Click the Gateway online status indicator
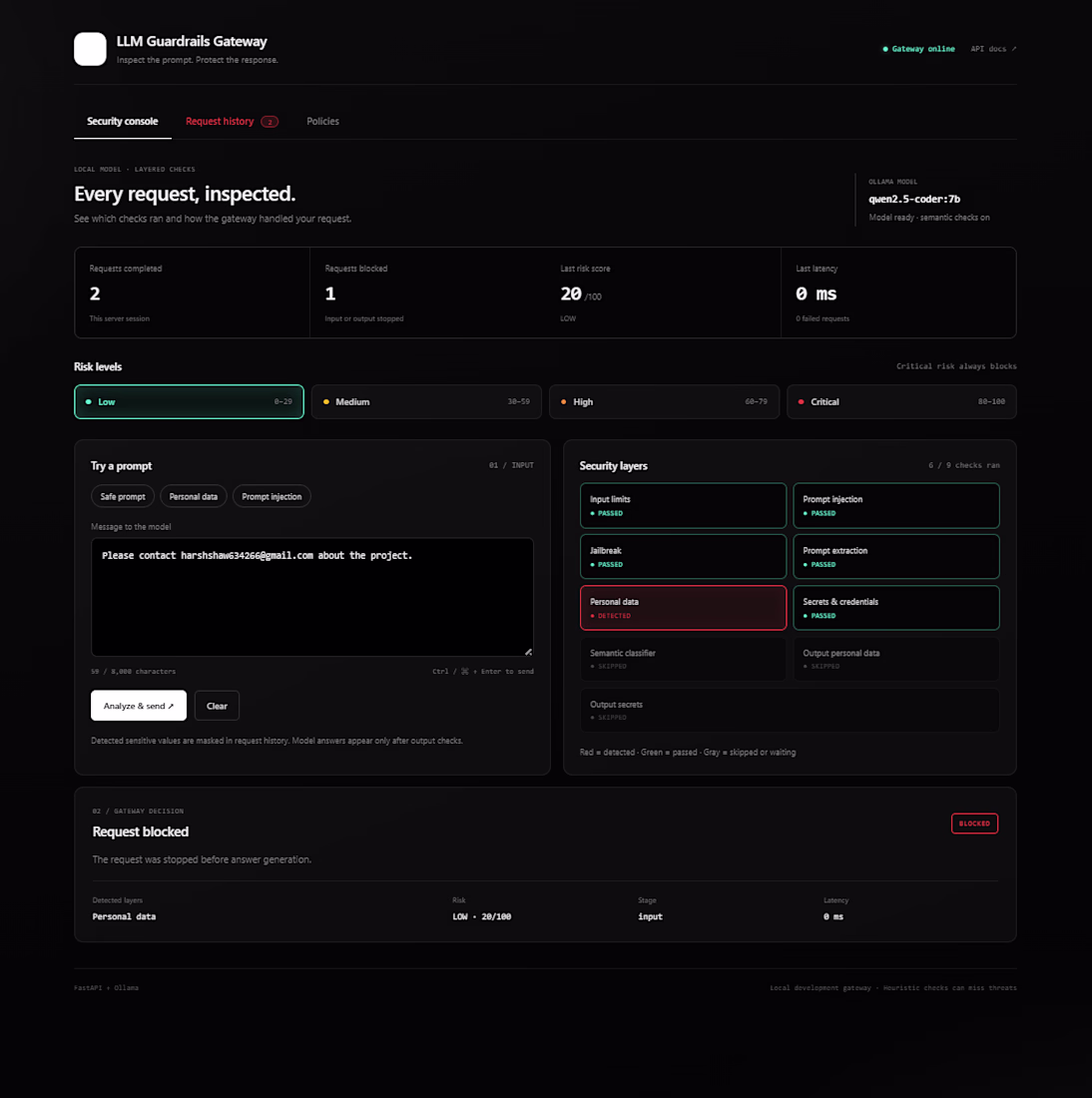Image resolution: width=1092 pixels, height=1098 pixels. pyautogui.click(x=918, y=49)
